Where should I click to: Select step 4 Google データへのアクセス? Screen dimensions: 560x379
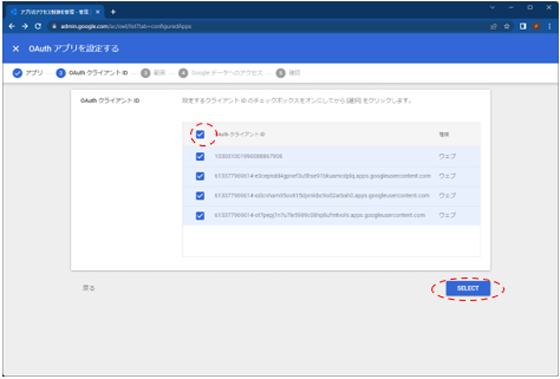220,73
